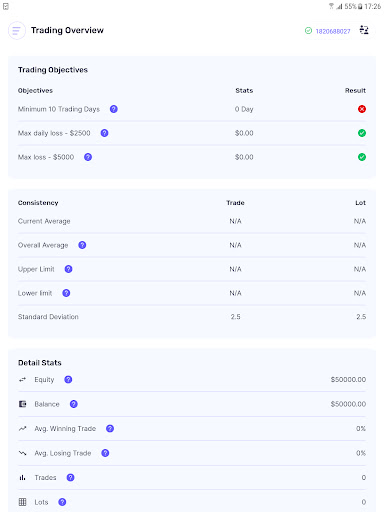Tap the switch account icon
This screenshot has width=384, height=512.
tap(364, 30)
